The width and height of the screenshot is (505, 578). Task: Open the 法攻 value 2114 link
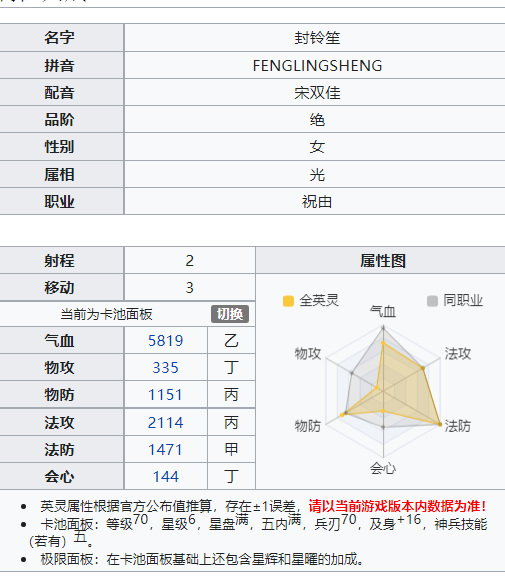point(166,422)
